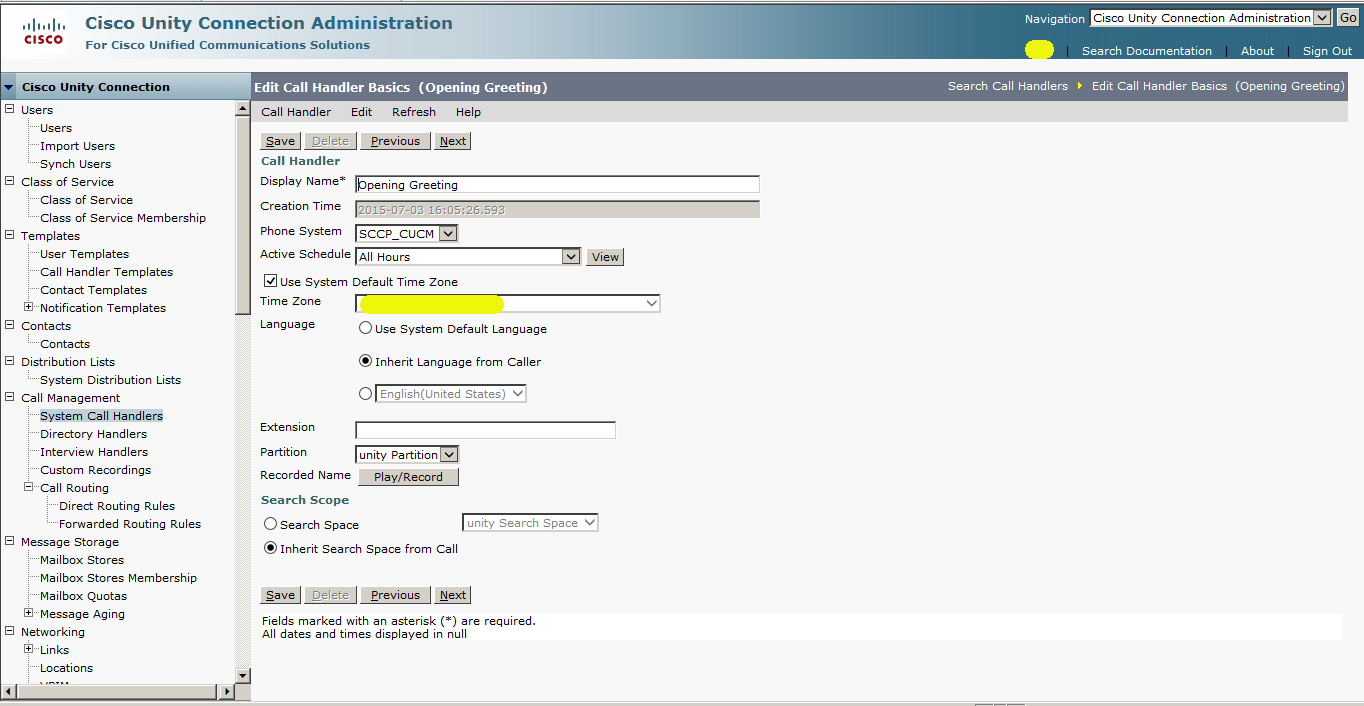Click the Refresh menu item
The width and height of the screenshot is (1364, 706).
[x=413, y=111]
